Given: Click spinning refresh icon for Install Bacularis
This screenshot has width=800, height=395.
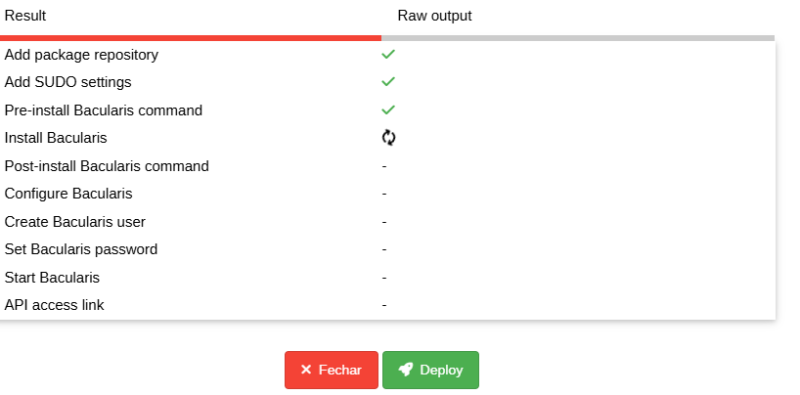Looking at the screenshot, I should point(389,138).
